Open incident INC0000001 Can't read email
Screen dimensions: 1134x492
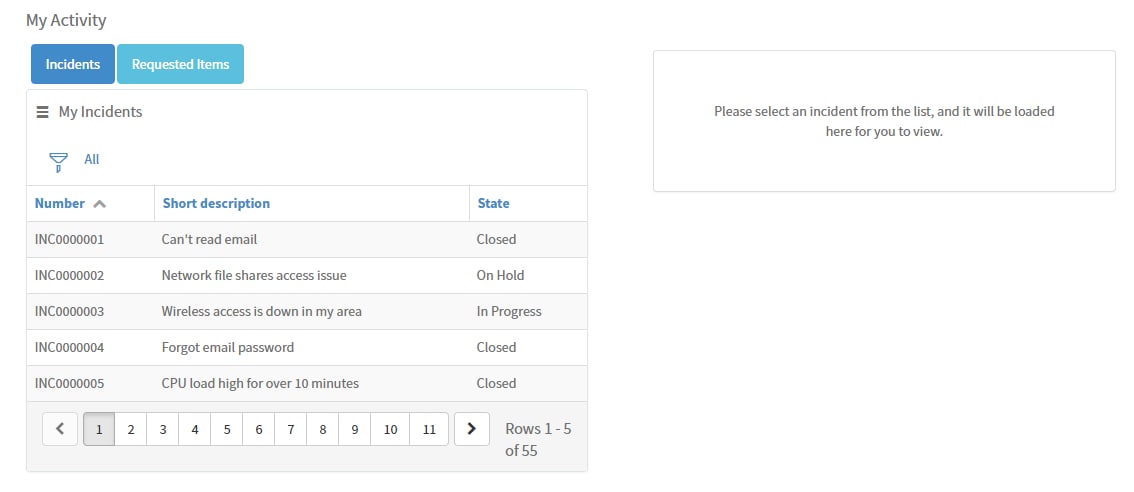click(x=307, y=239)
